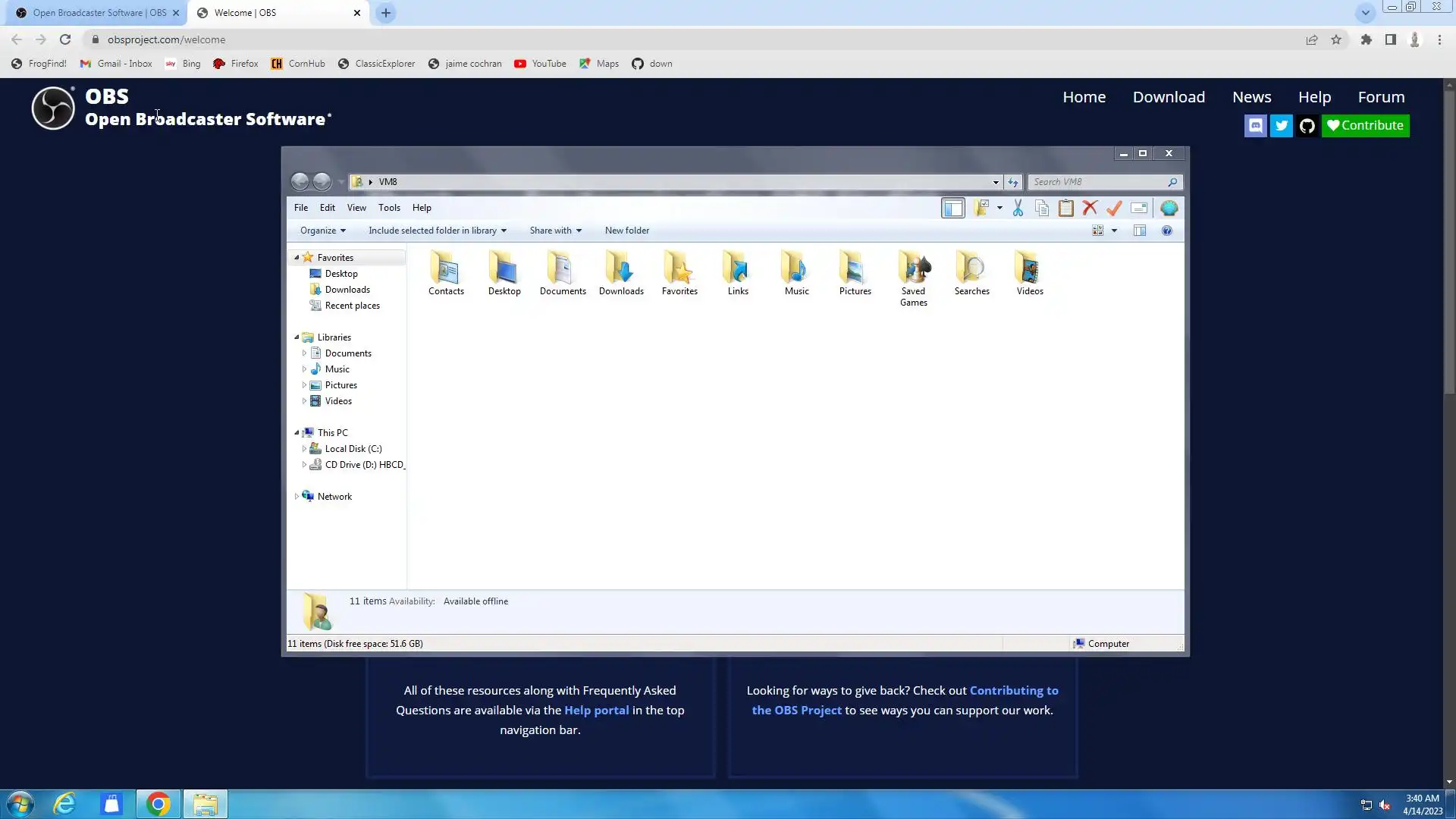This screenshot has width=1456, height=819.
Task: Click the New folder button
Action: tap(626, 231)
